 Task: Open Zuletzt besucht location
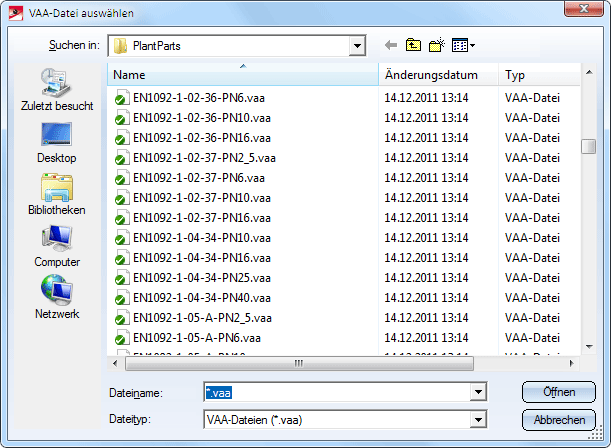coord(57,90)
